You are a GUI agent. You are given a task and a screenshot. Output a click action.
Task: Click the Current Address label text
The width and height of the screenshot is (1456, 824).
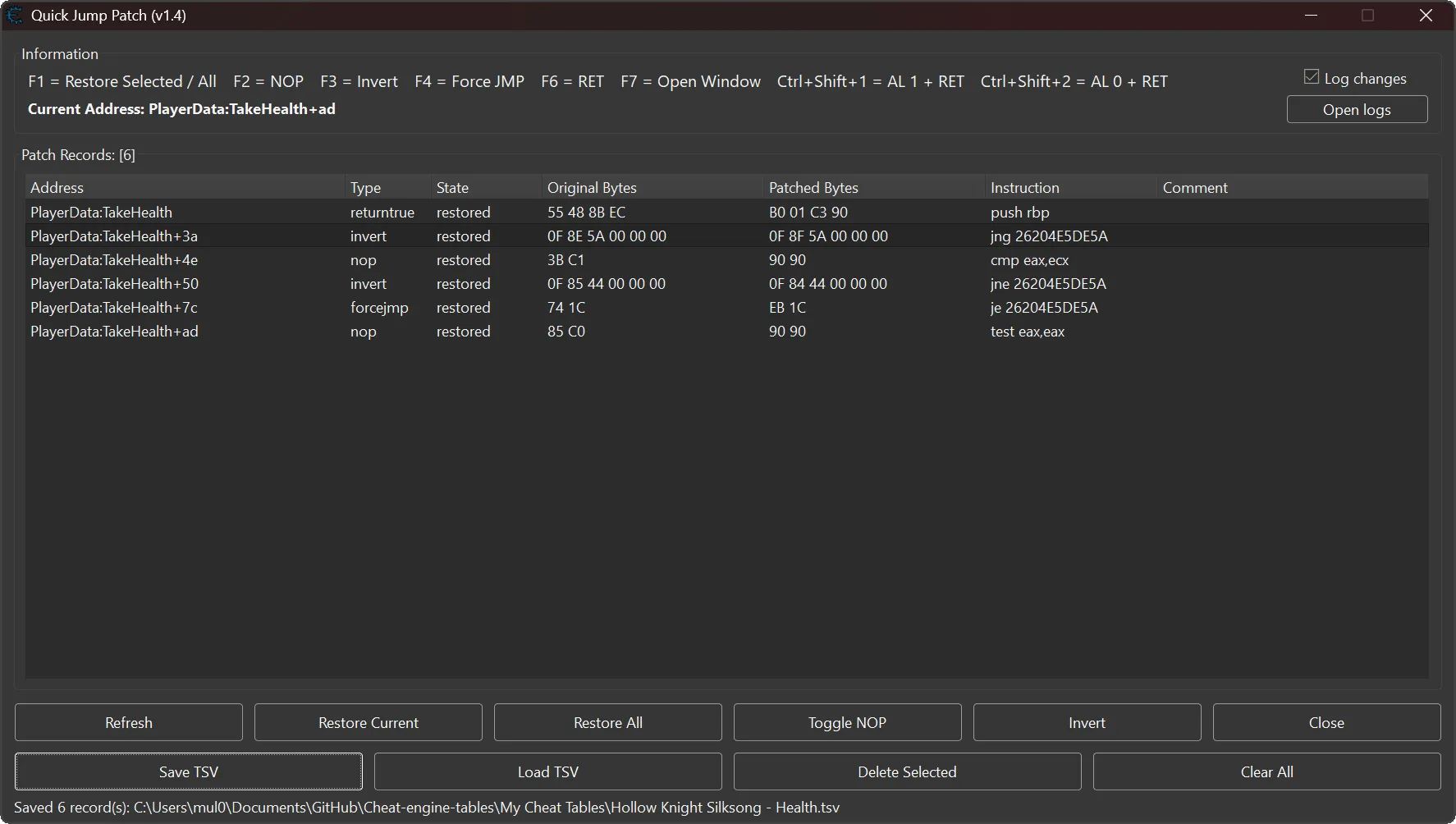pos(181,109)
